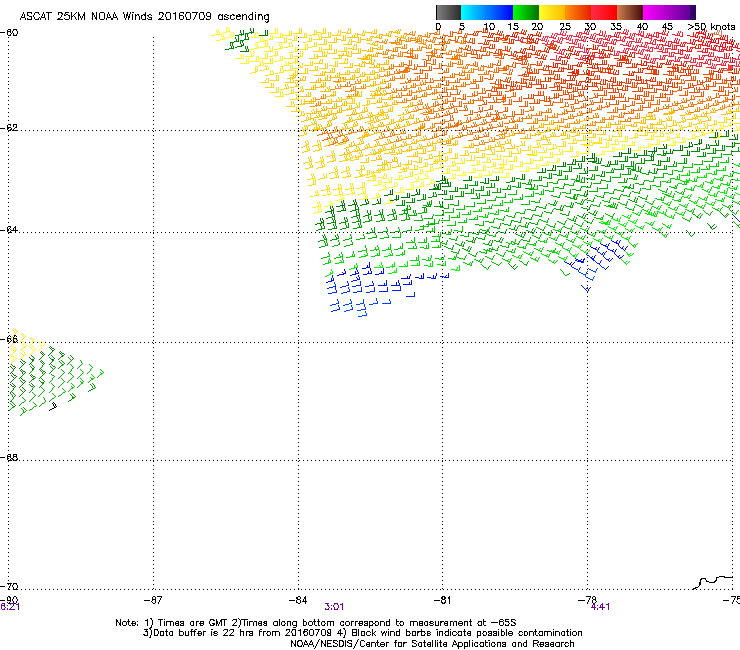Click the -81 longitude axis label

tap(442, 600)
